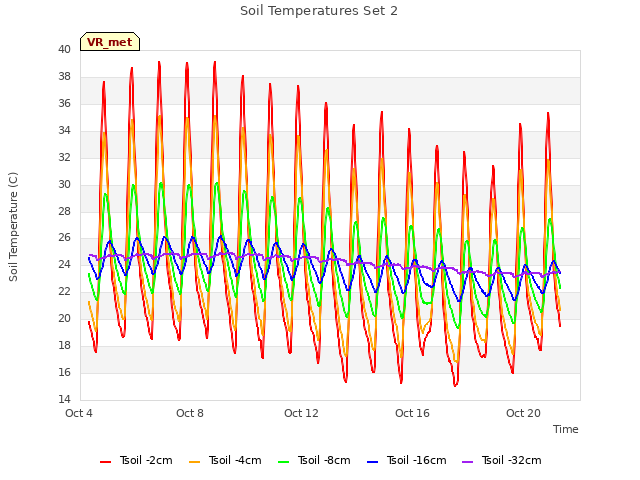Click the 14 y-axis tick label
Viewport: 640px width, 480px height.
click(x=64, y=399)
